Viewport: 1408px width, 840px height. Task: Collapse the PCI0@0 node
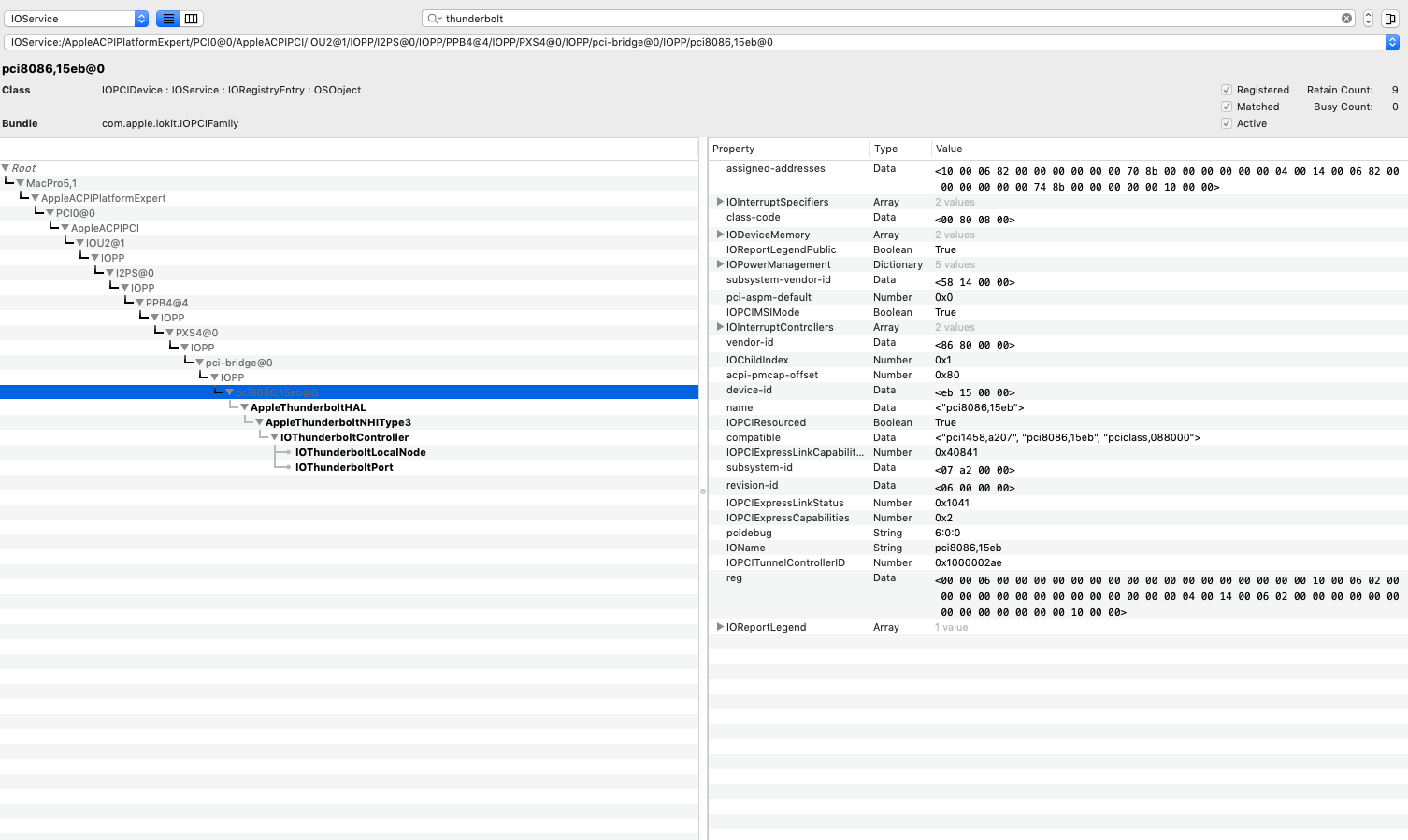[50, 213]
